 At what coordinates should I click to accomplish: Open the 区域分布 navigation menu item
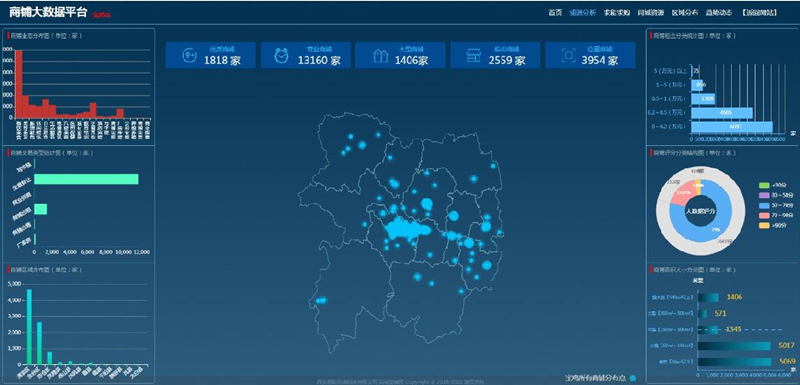(x=685, y=13)
